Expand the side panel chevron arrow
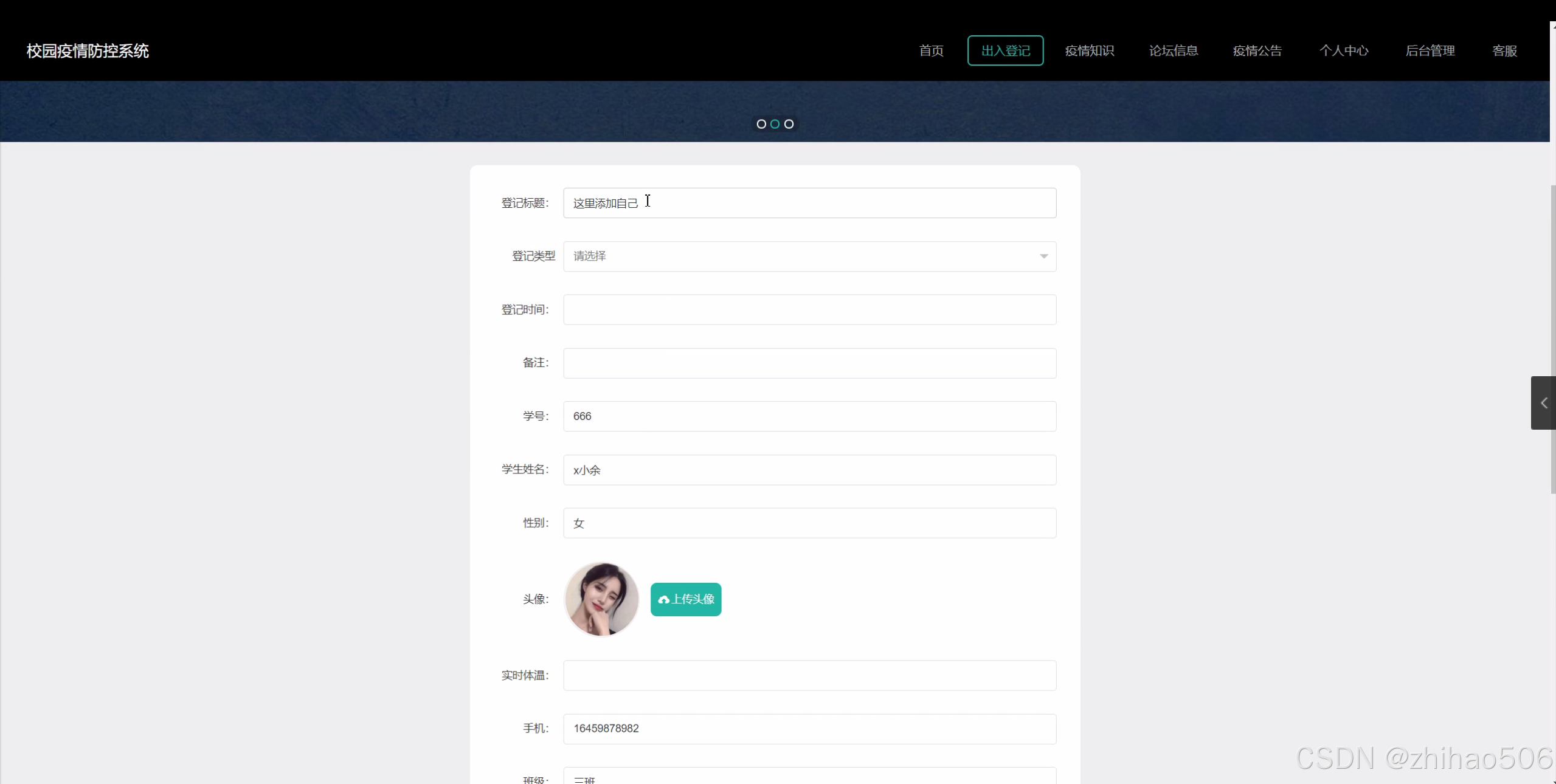 tap(1543, 403)
